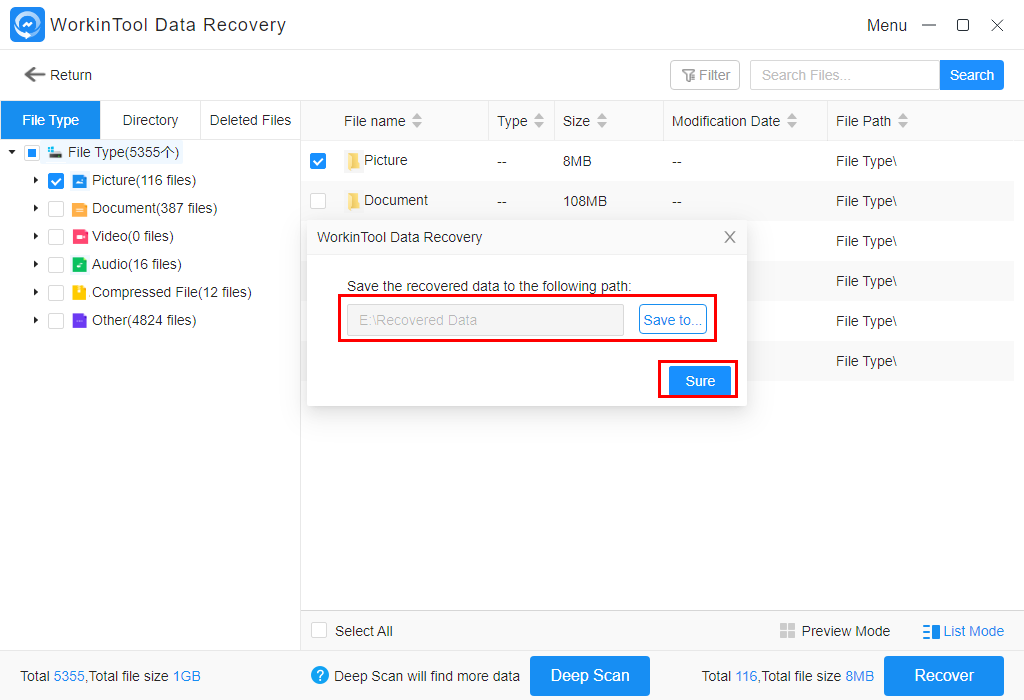Click the Audio category icon in tree
Image resolution: width=1024 pixels, height=700 pixels.
tap(79, 264)
